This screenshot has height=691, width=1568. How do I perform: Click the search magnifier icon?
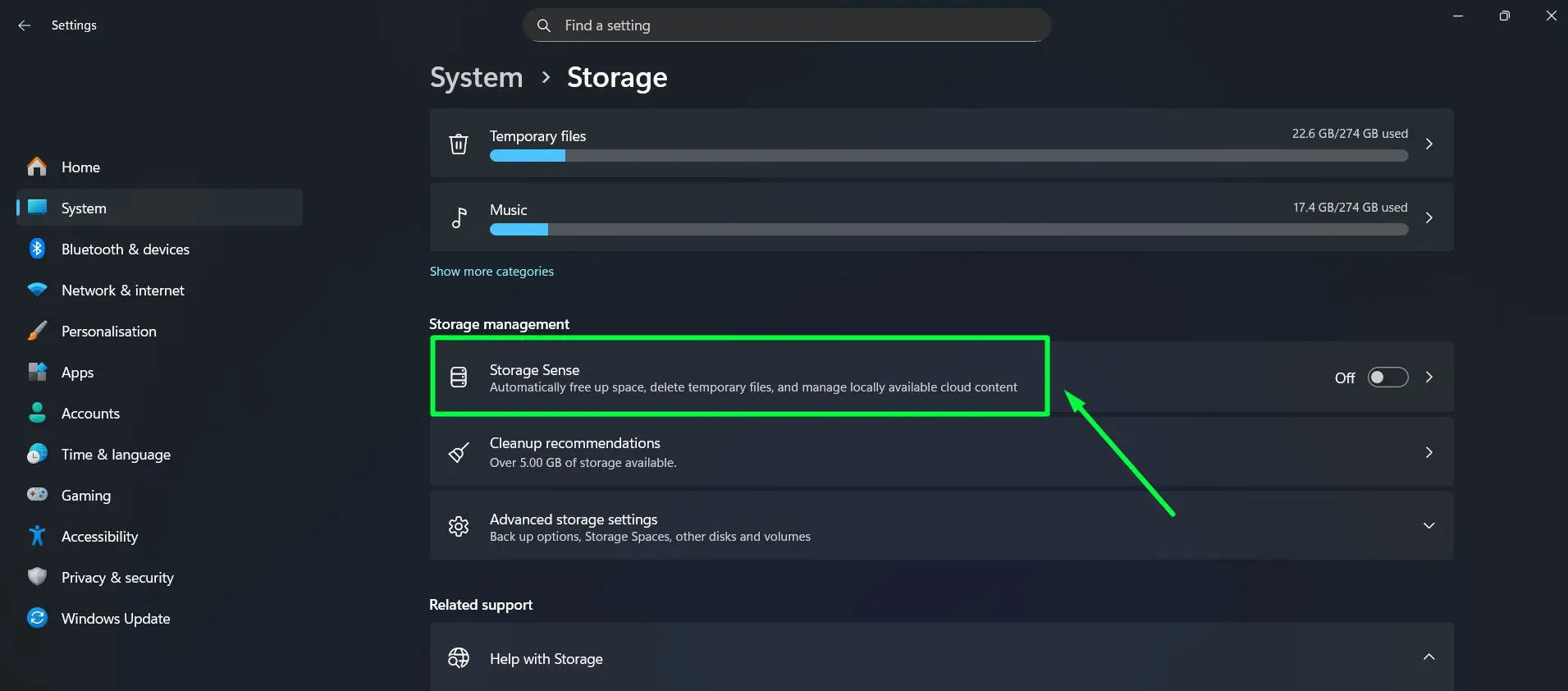click(x=543, y=25)
